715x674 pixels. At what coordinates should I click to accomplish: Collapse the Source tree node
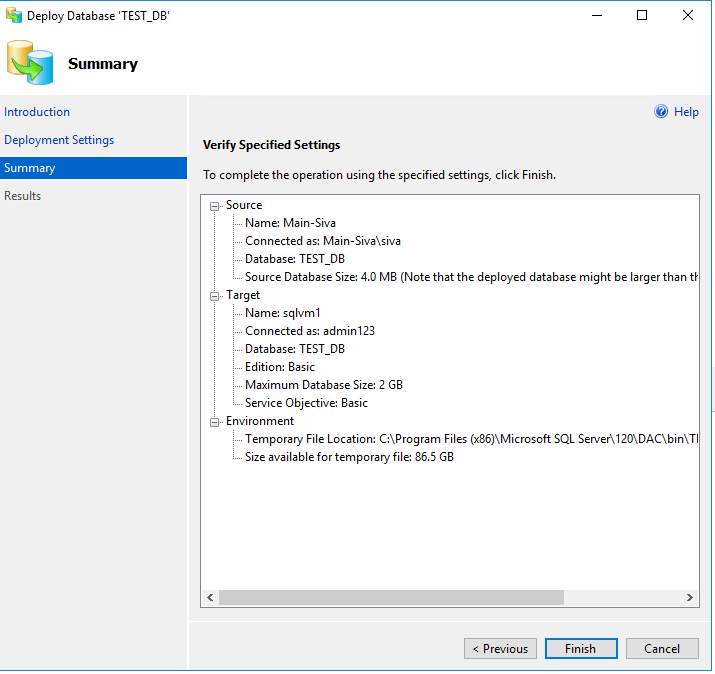click(x=214, y=205)
